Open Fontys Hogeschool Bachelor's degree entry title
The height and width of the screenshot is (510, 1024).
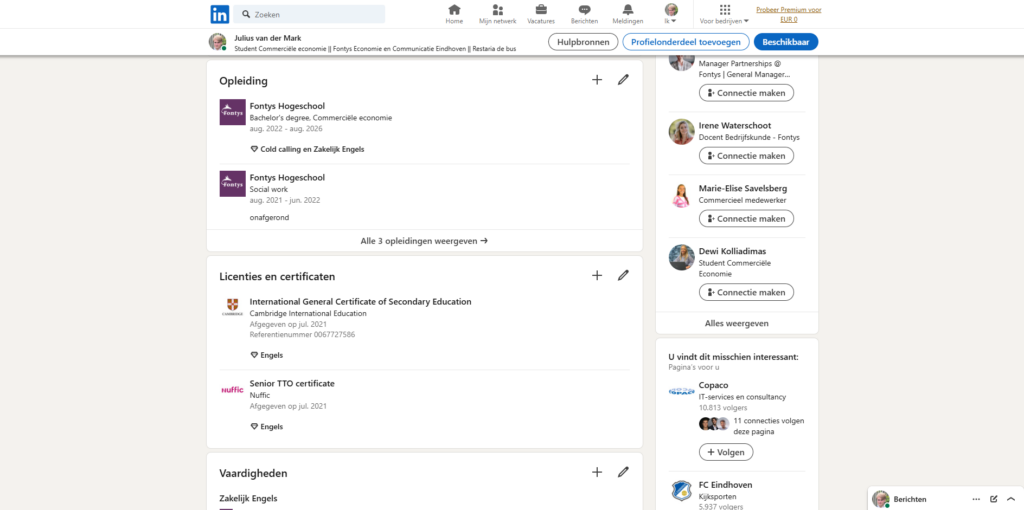click(287, 106)
